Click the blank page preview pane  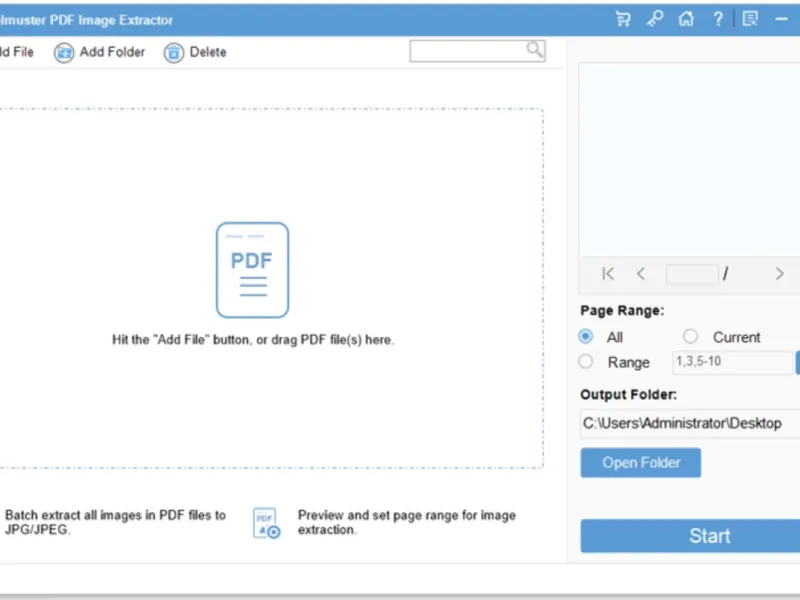tap(689, 160)
